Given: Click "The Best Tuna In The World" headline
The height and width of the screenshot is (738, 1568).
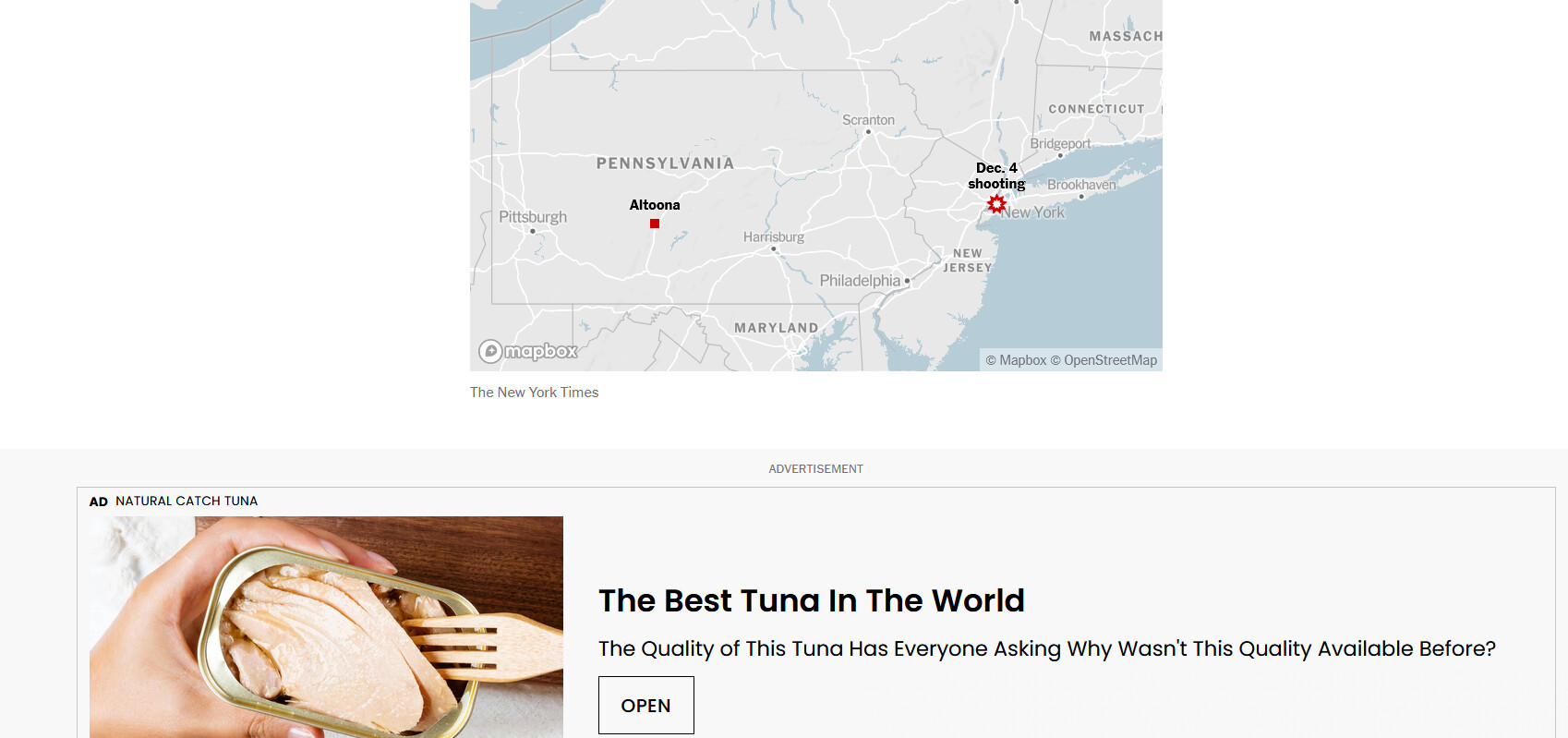Looking at the screenshot, I should pyautogui.click(x=812, y=600).
